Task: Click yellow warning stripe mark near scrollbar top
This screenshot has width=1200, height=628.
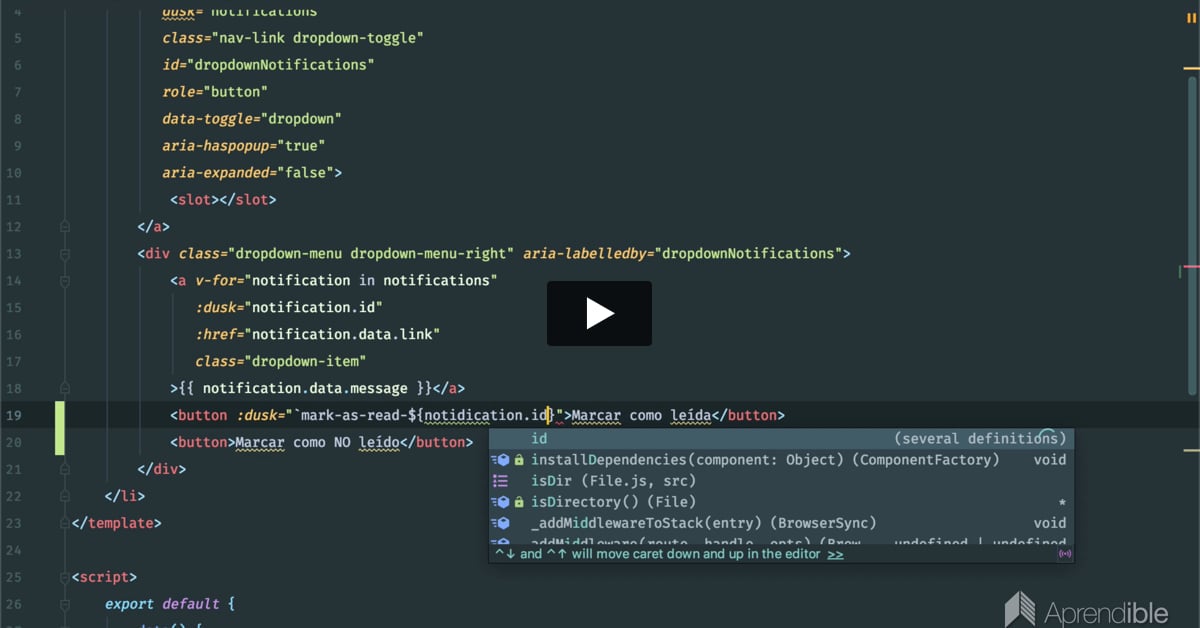Action: pyautogui.click(x=1190, y=68)
